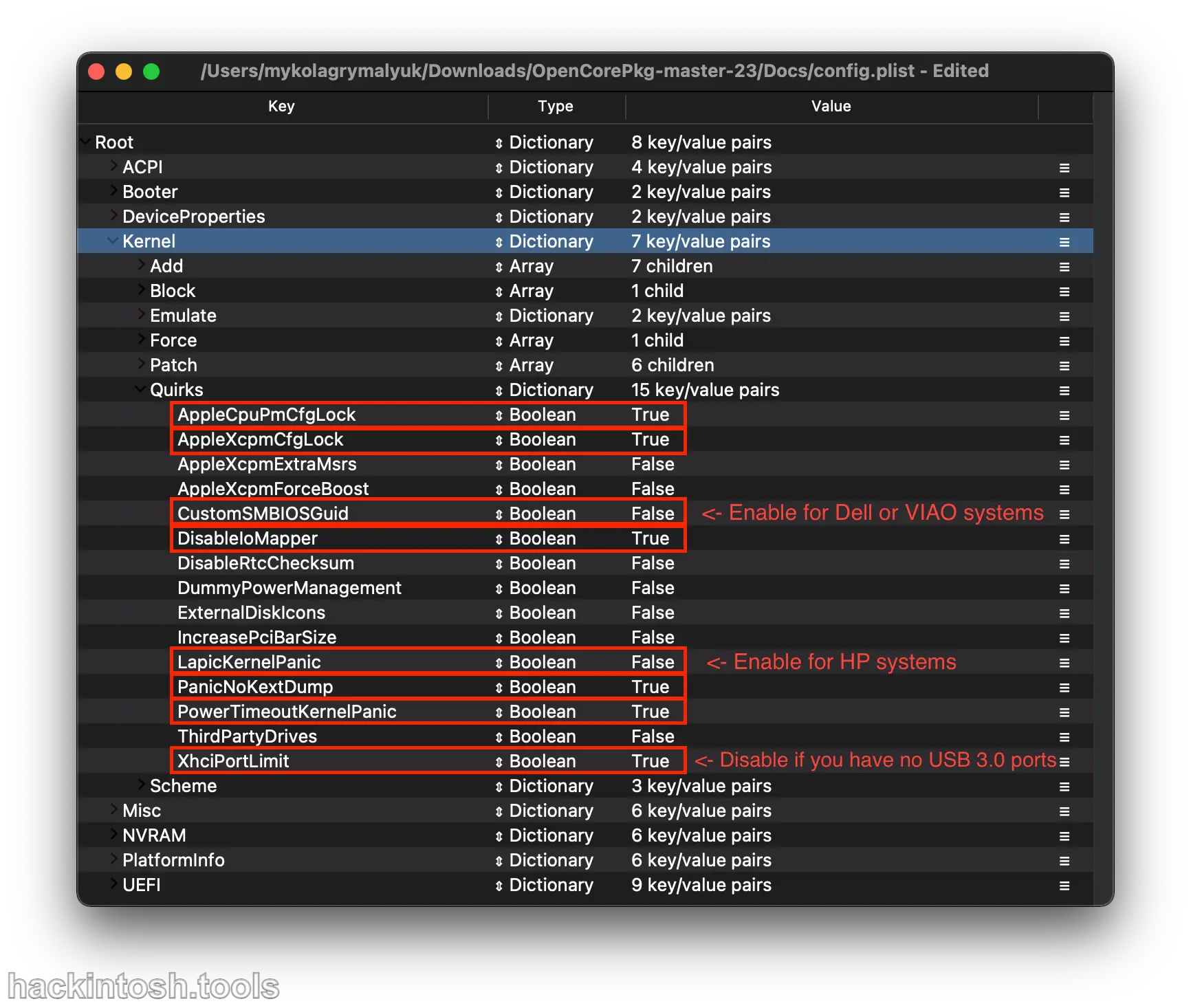Open the row menu icon for AppleXcpmForceBoost
This screenshot has width=1191, height=1008.
coord(1064,490)
